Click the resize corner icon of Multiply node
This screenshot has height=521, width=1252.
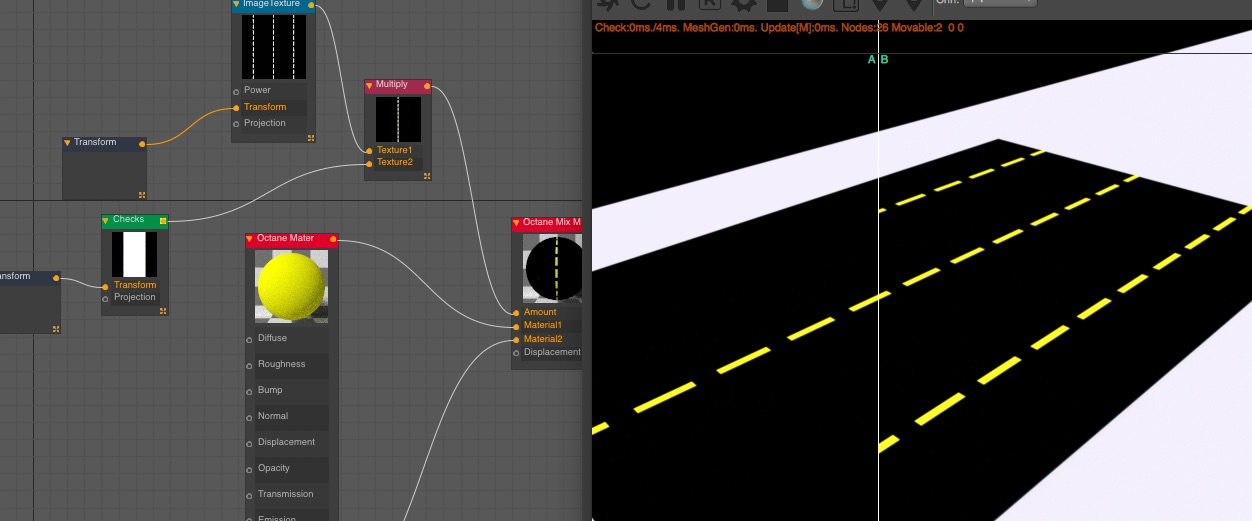pos(427,176)
